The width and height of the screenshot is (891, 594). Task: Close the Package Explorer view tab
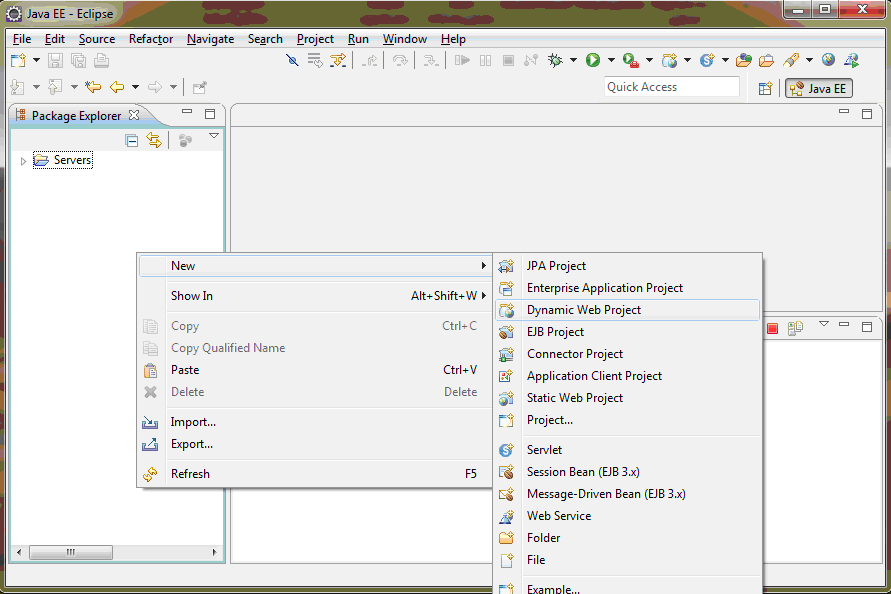click(x=134, y=115)
